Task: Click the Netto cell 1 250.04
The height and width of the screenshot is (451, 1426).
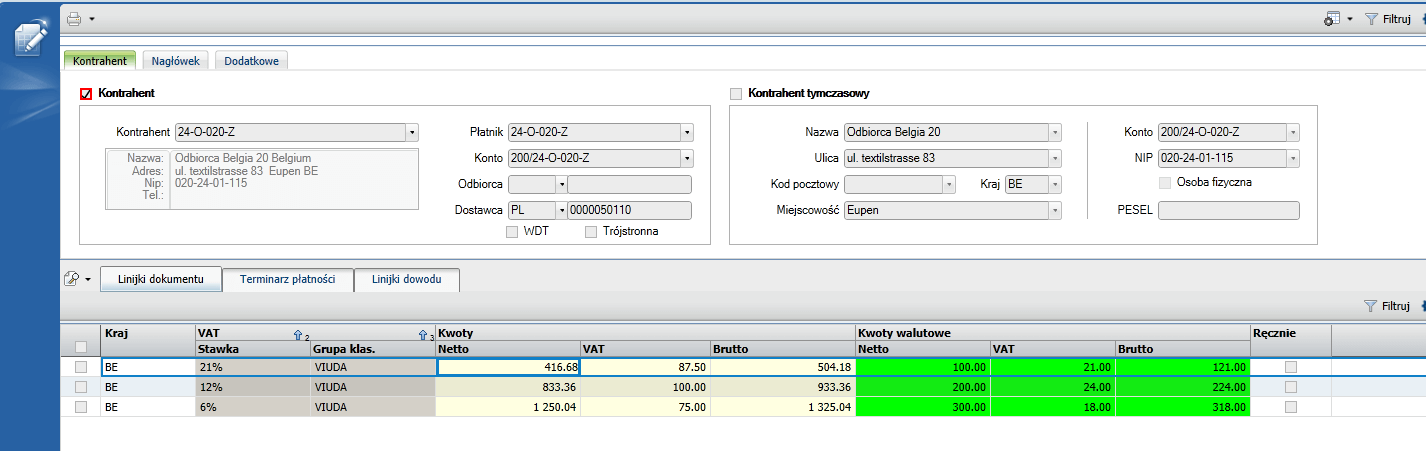Action: click(x=509, y=407)
